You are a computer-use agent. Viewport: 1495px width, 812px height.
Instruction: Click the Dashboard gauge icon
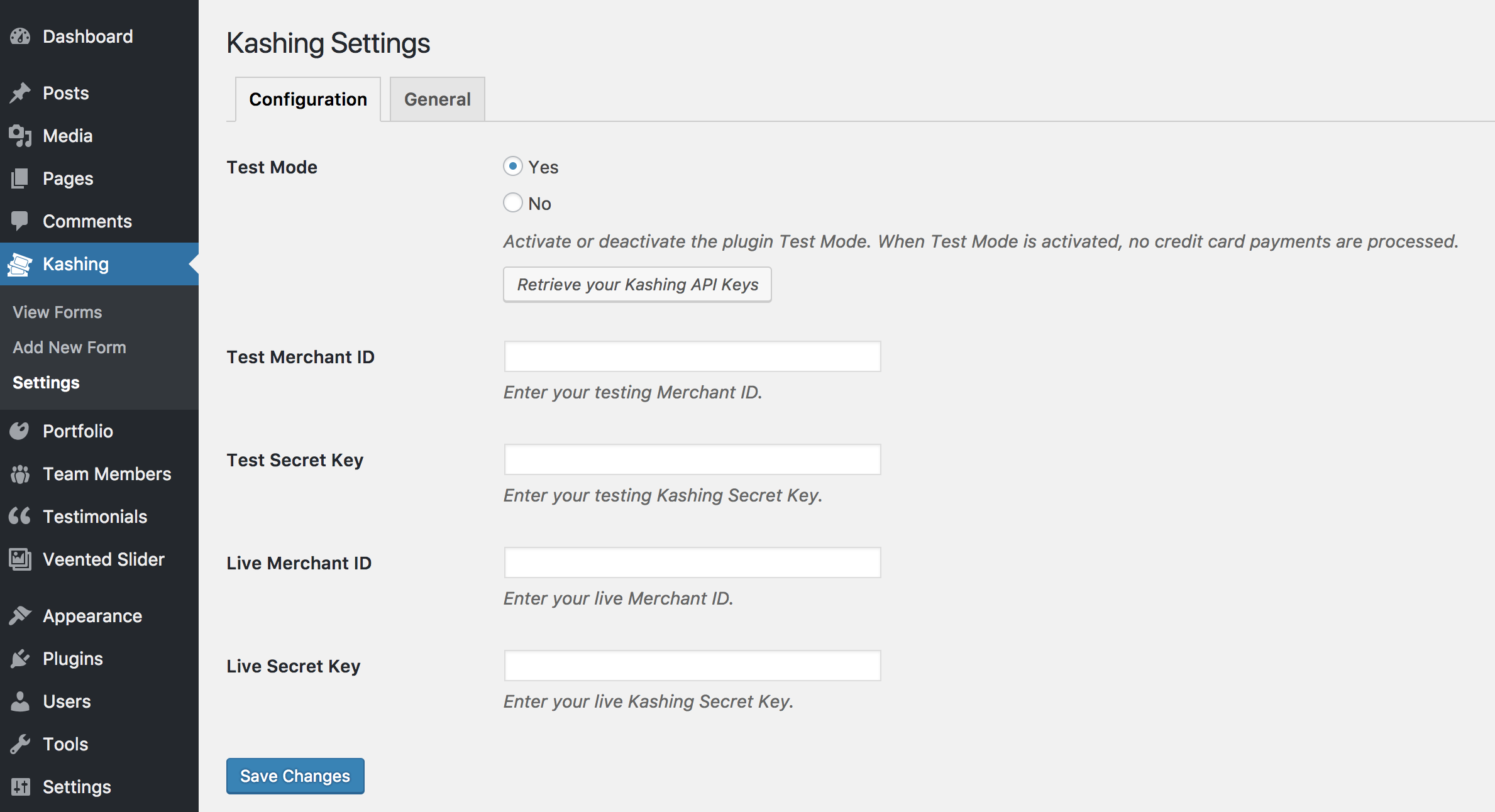(20, 36)
